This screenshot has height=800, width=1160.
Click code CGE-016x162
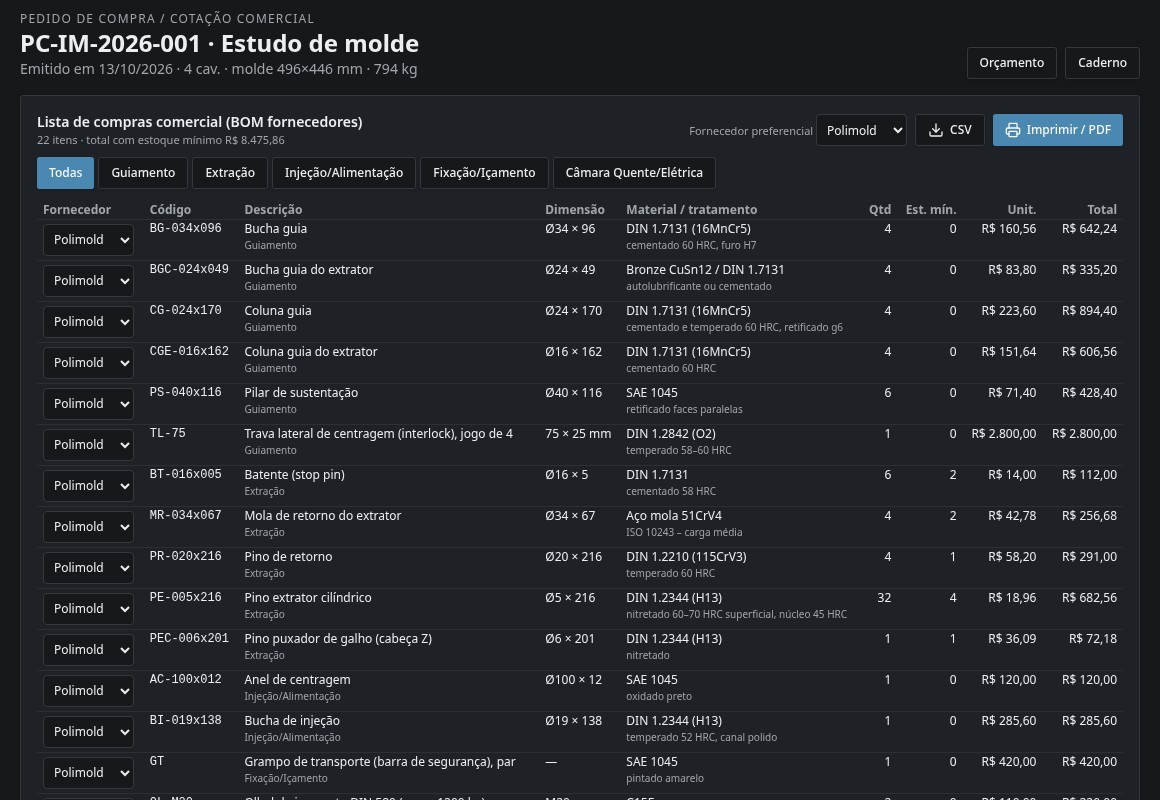tap(189, 351)
